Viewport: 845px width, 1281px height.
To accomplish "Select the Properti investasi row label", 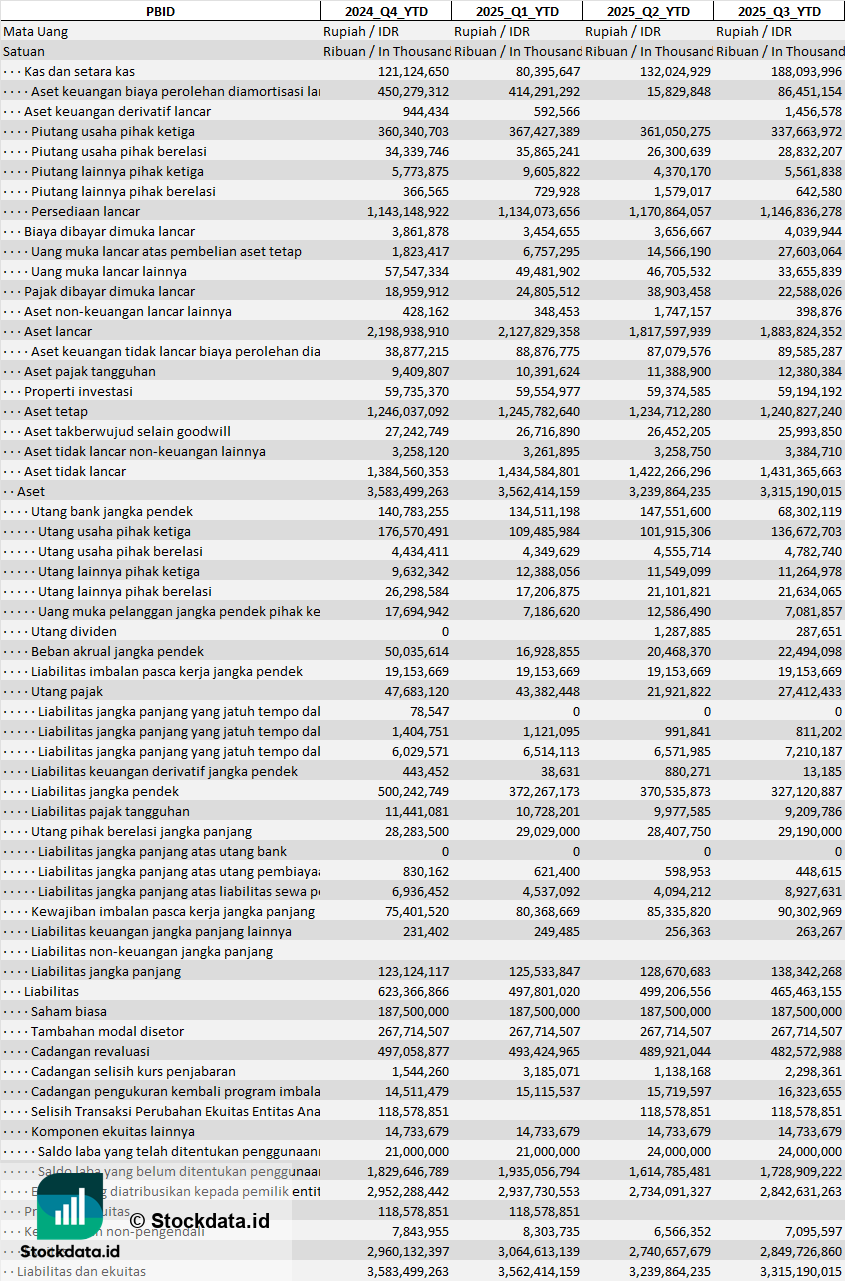I will coord(79,391).
